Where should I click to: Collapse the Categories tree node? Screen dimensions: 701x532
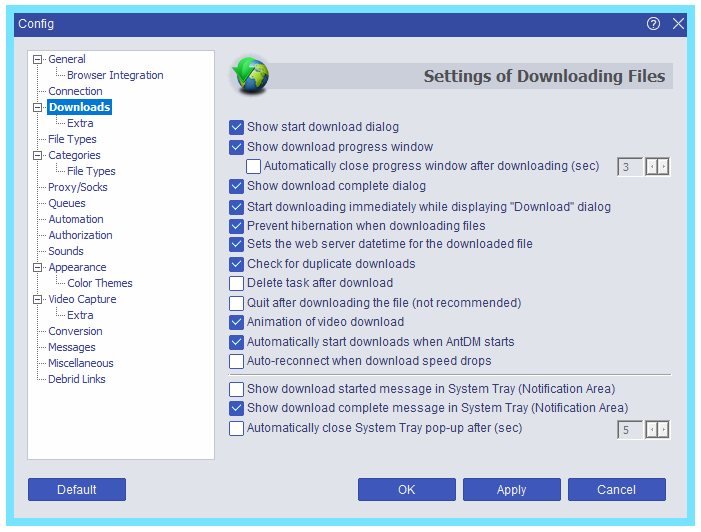point(38,156)
